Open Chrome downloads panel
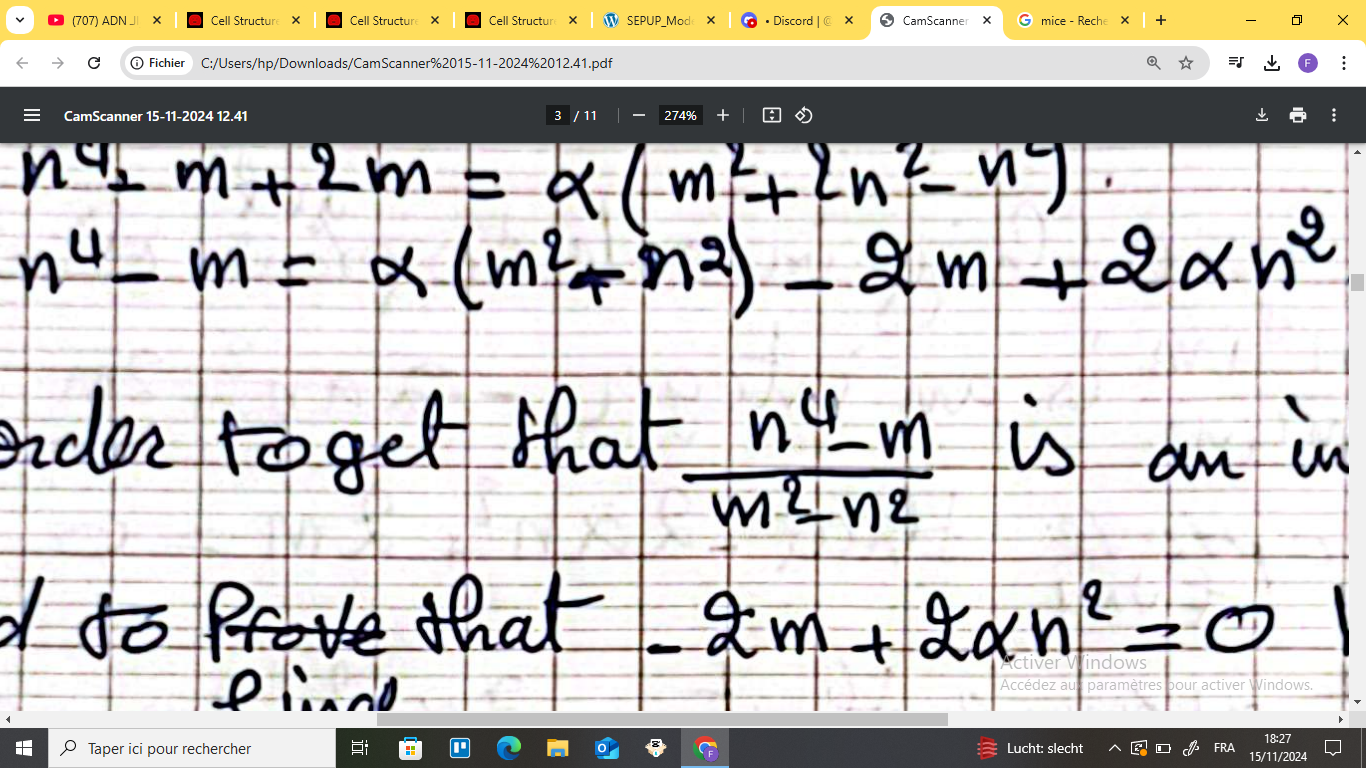This screenshot has width=1366, height=768. tap(1272, 63)
